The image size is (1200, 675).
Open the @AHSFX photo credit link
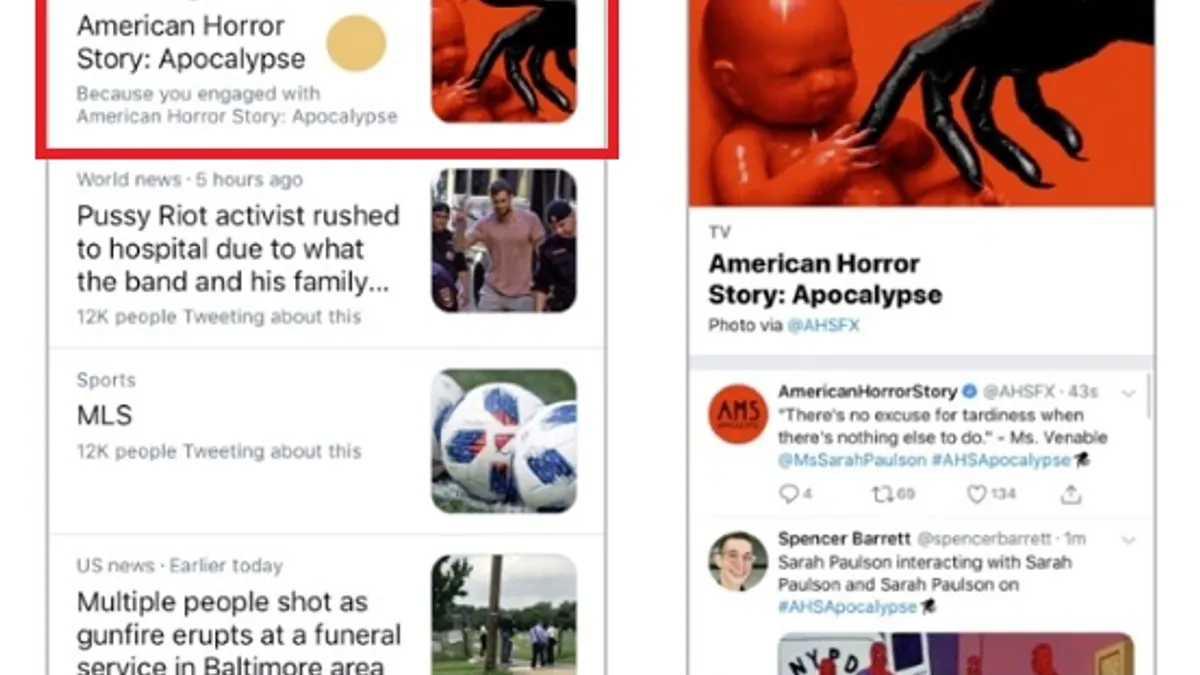824,325
